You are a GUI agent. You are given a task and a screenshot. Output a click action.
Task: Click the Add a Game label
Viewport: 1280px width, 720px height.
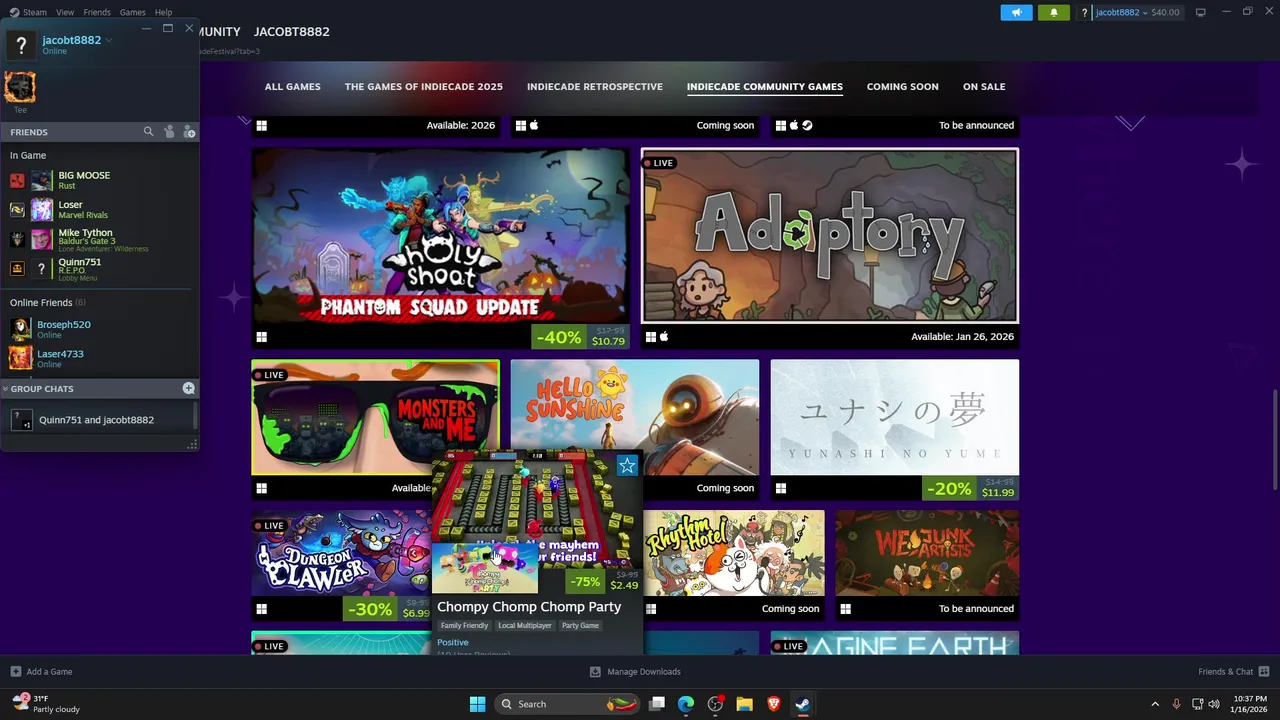(49, 672)
